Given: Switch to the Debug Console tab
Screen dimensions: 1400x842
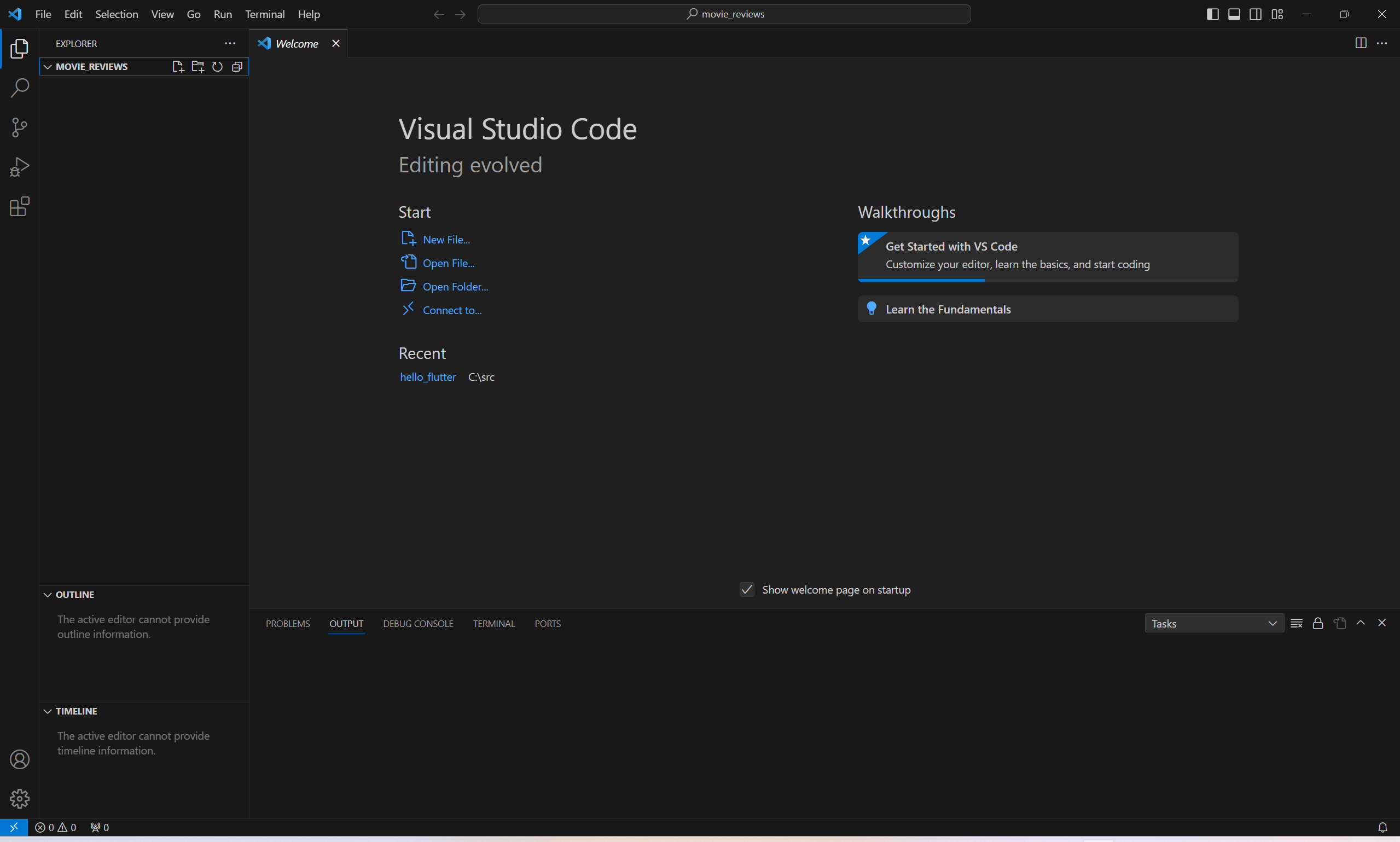Looking at the screenshot, I should click(418, 624).
